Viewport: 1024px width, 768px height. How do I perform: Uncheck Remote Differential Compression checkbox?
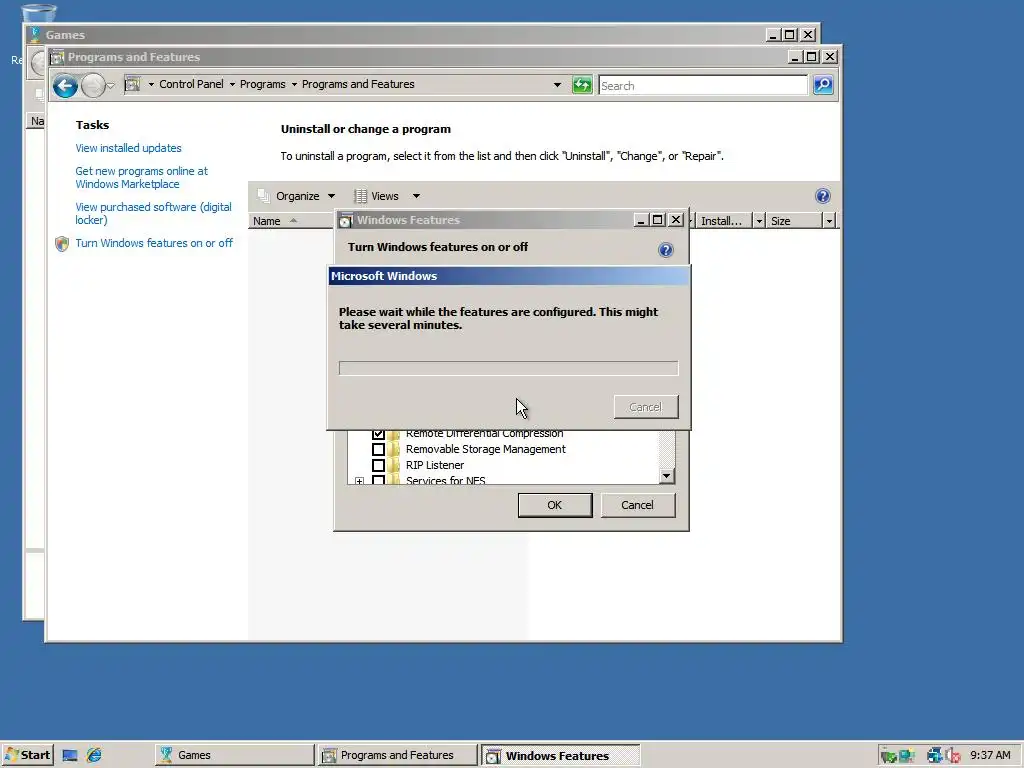378,434
